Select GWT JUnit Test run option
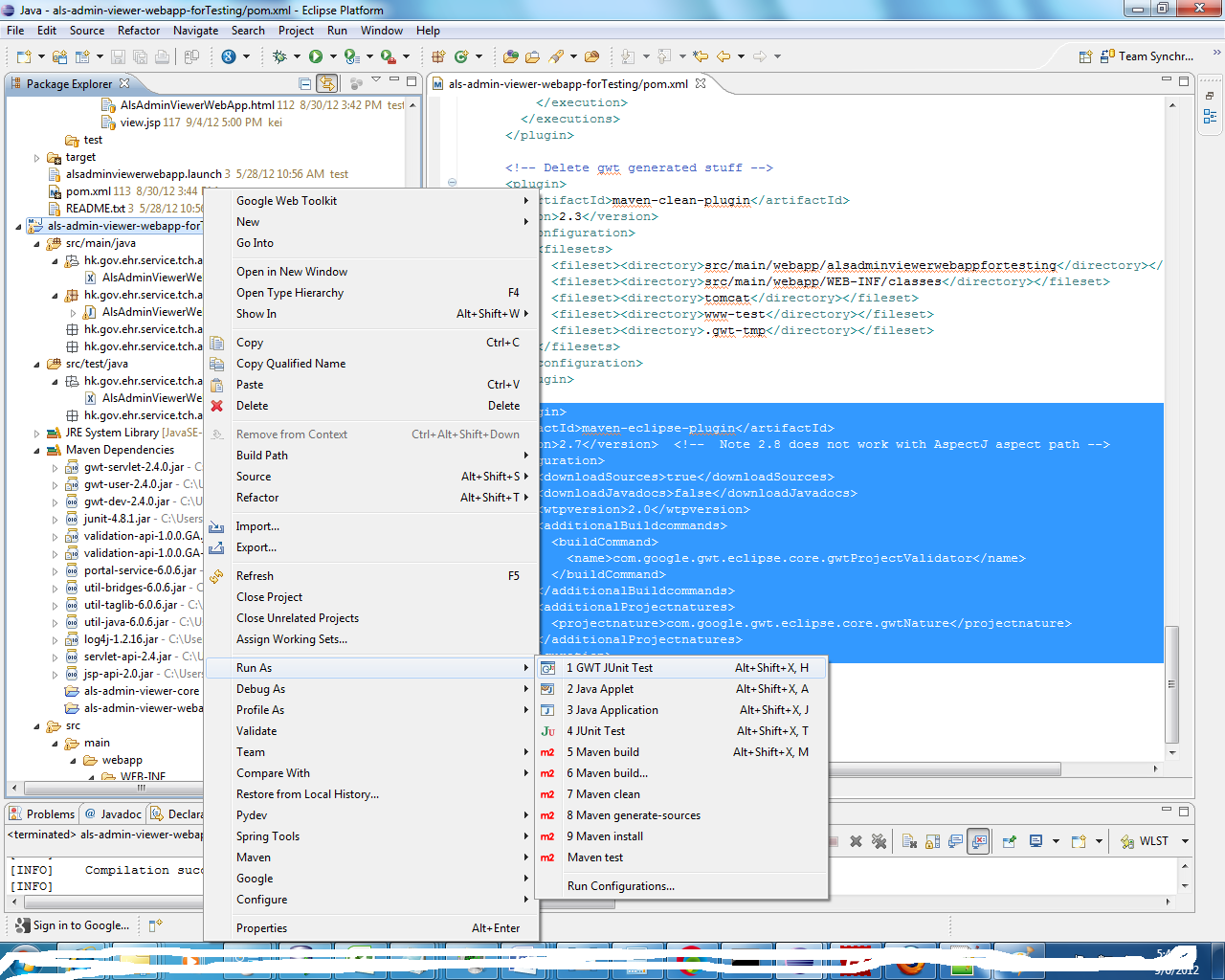Screen dimensions: 1225x980 tap(681, 668)
